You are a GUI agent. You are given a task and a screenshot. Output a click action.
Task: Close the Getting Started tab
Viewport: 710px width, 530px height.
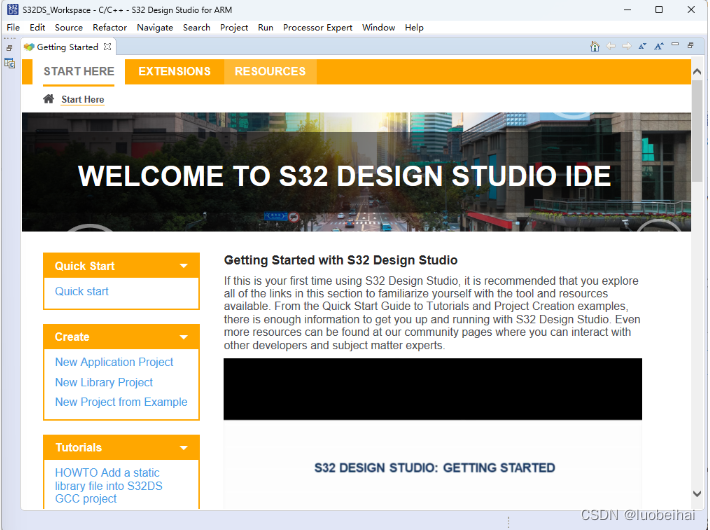pyautogui.click(x=107, y=47)
